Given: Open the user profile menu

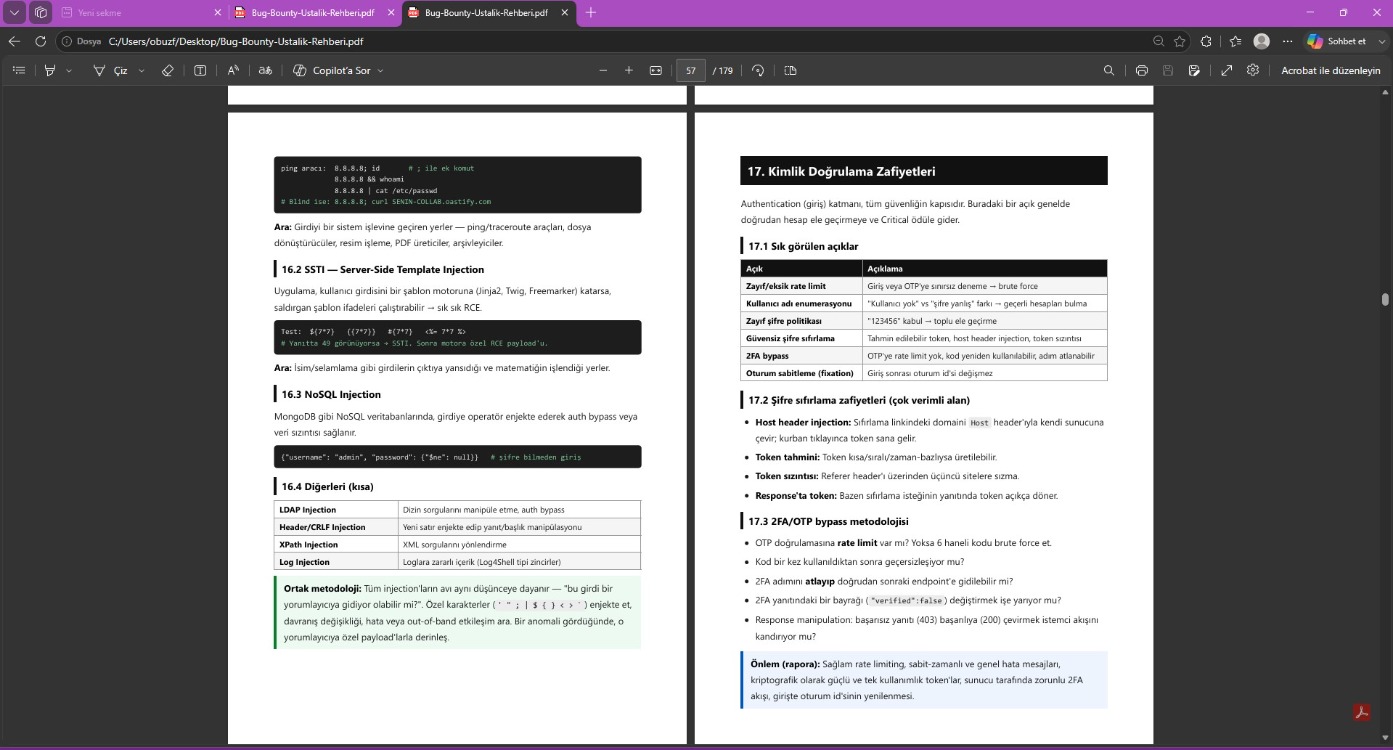Looking at the screenshot, I should [x=1262, y=41].
